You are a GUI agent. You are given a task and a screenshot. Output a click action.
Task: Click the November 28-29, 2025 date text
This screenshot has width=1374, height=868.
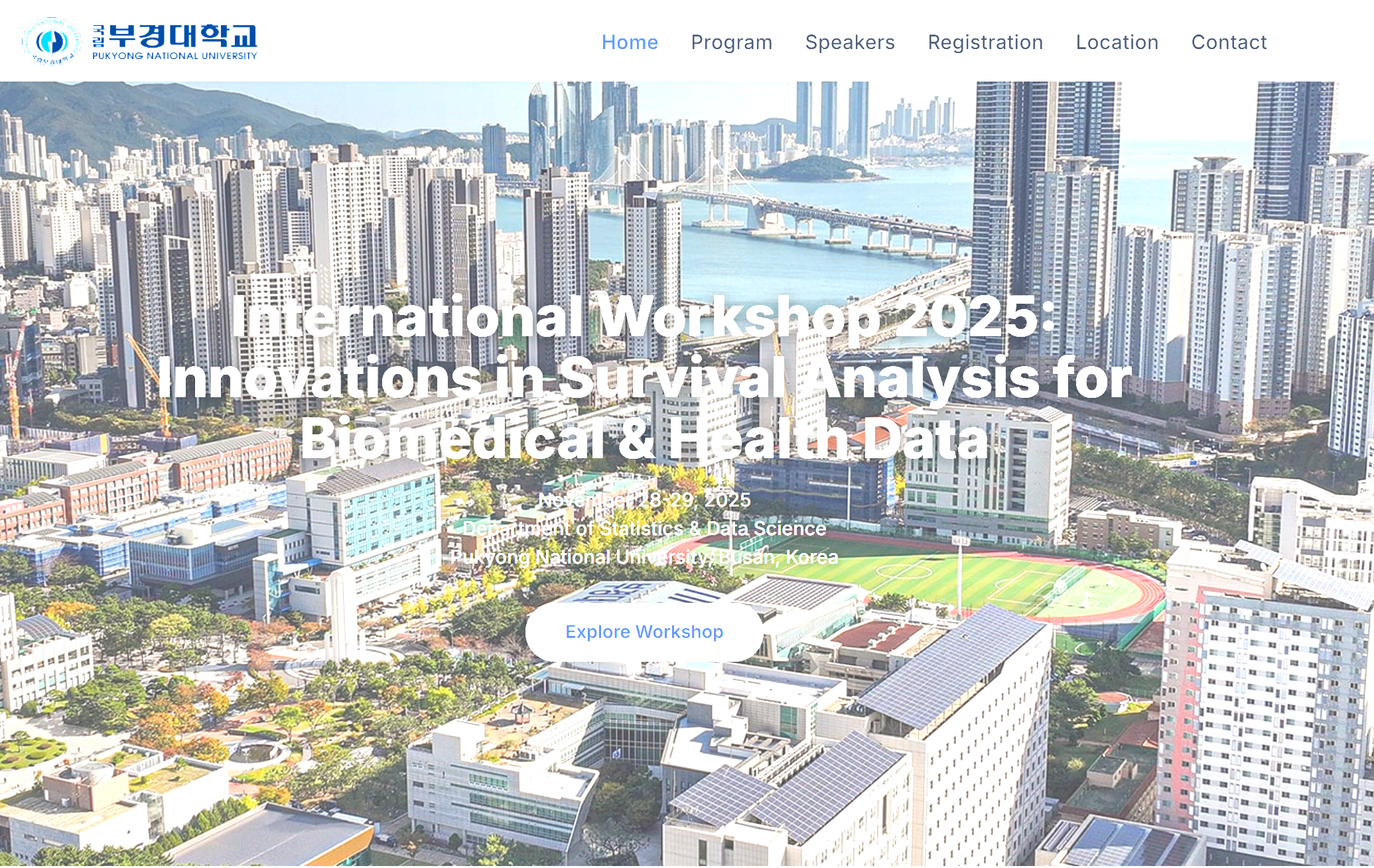coord(644,500)
